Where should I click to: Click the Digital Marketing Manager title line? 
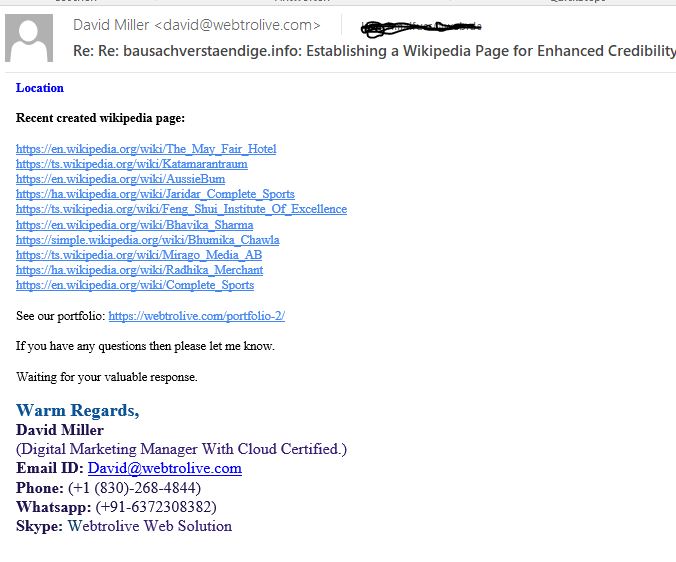tap(182, 449)
